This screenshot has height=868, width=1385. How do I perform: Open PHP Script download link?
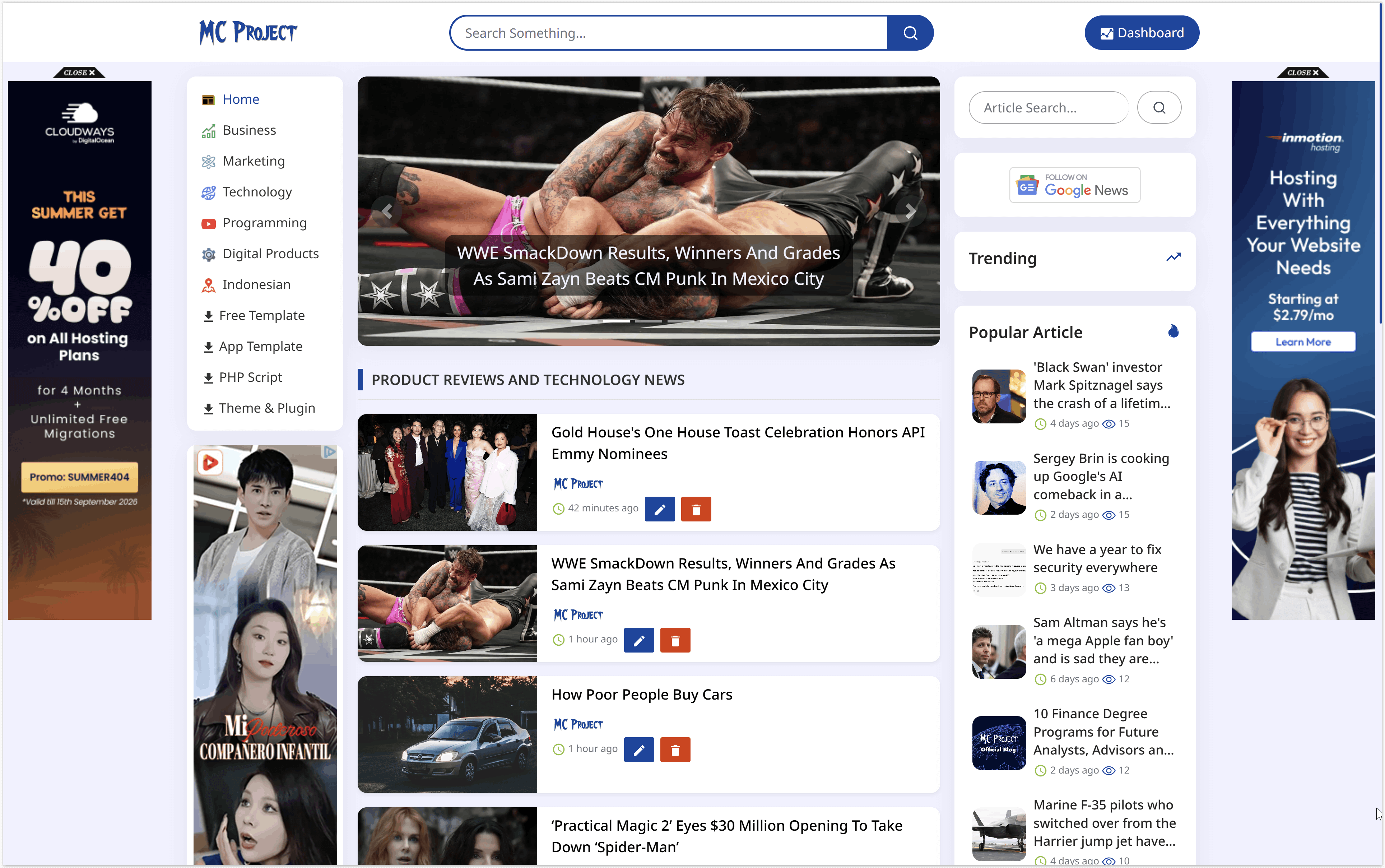[250, 377]
